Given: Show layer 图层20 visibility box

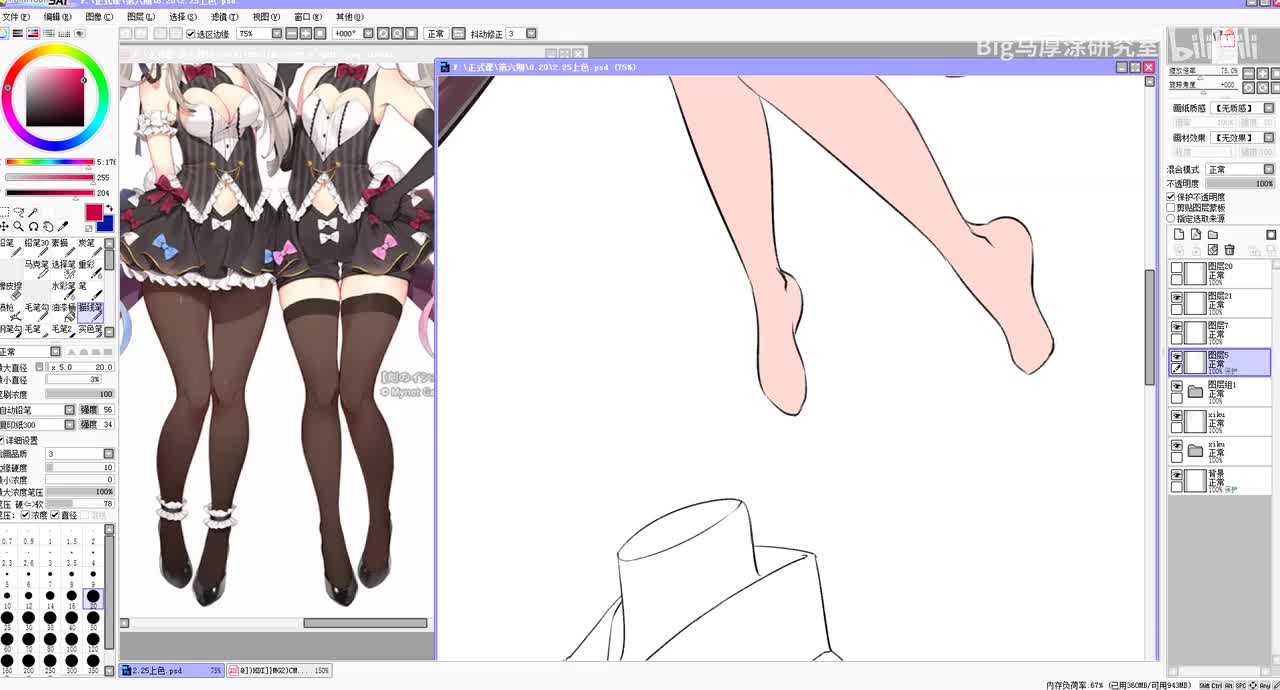Looking at the screenshot, I should pyautogui.click(x=1177, y=268).
